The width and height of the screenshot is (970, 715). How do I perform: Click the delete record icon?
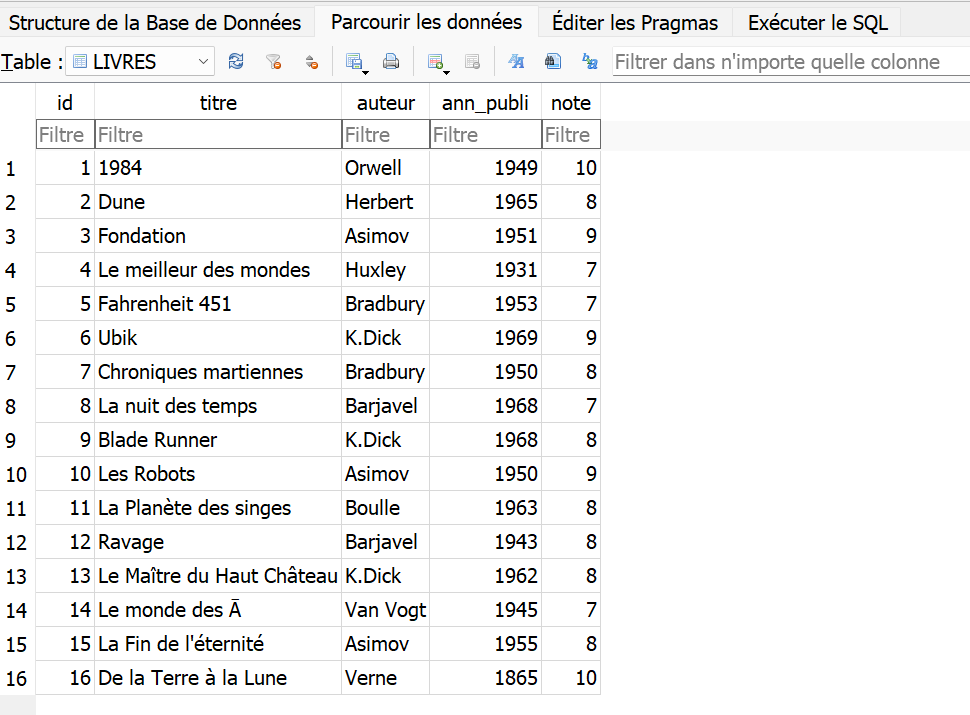point(473,62)
